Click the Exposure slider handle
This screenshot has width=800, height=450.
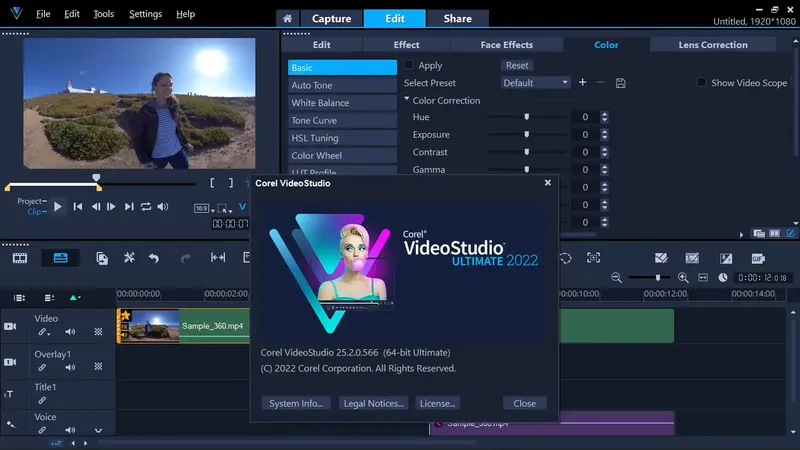[527, 135]
